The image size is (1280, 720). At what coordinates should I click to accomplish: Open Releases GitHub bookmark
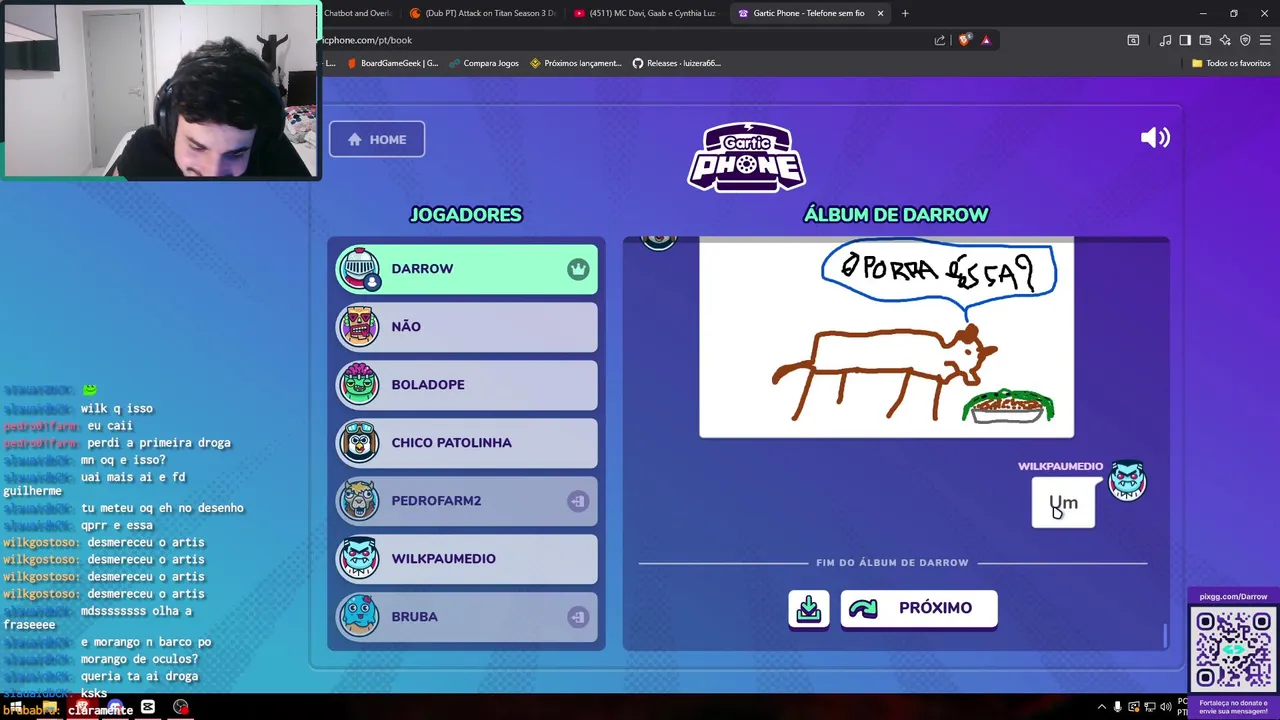click(x=676, y=63)
